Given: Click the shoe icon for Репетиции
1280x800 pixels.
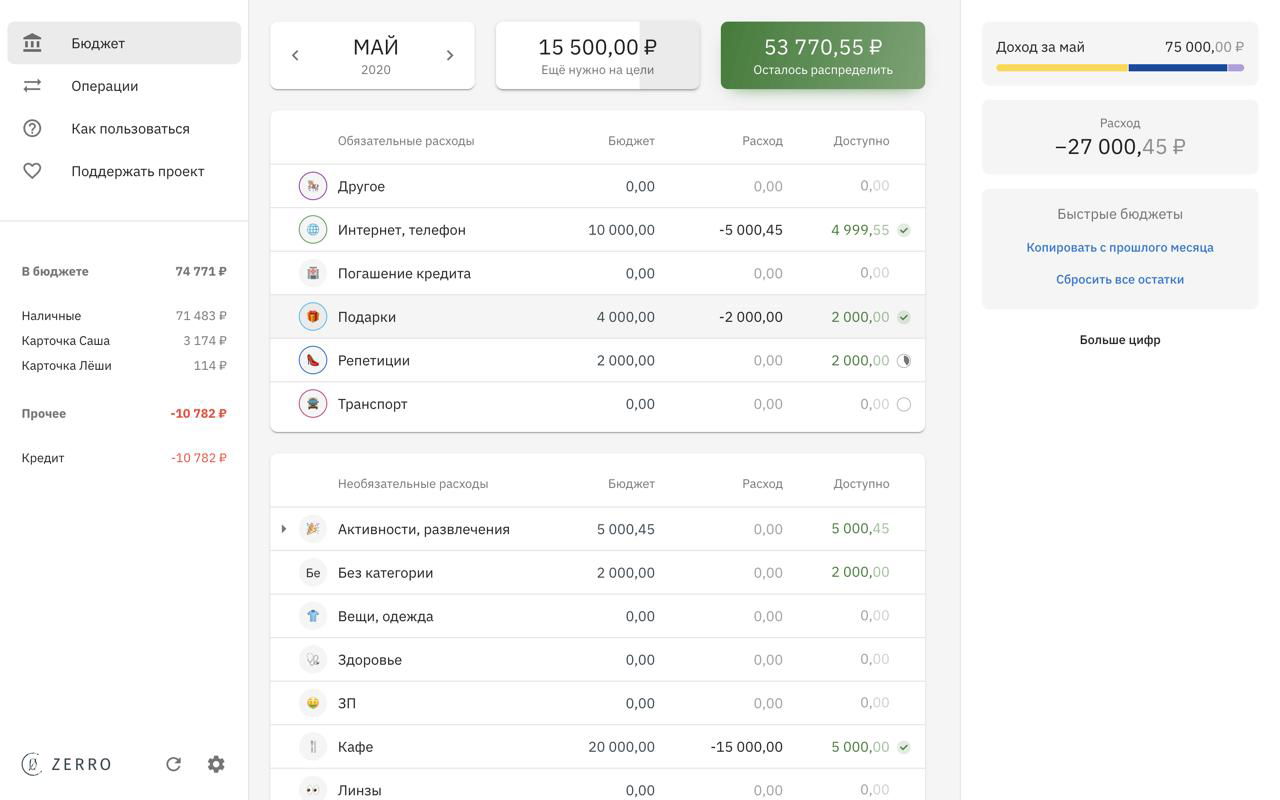Looking at the screenshot, I should 313,360.
